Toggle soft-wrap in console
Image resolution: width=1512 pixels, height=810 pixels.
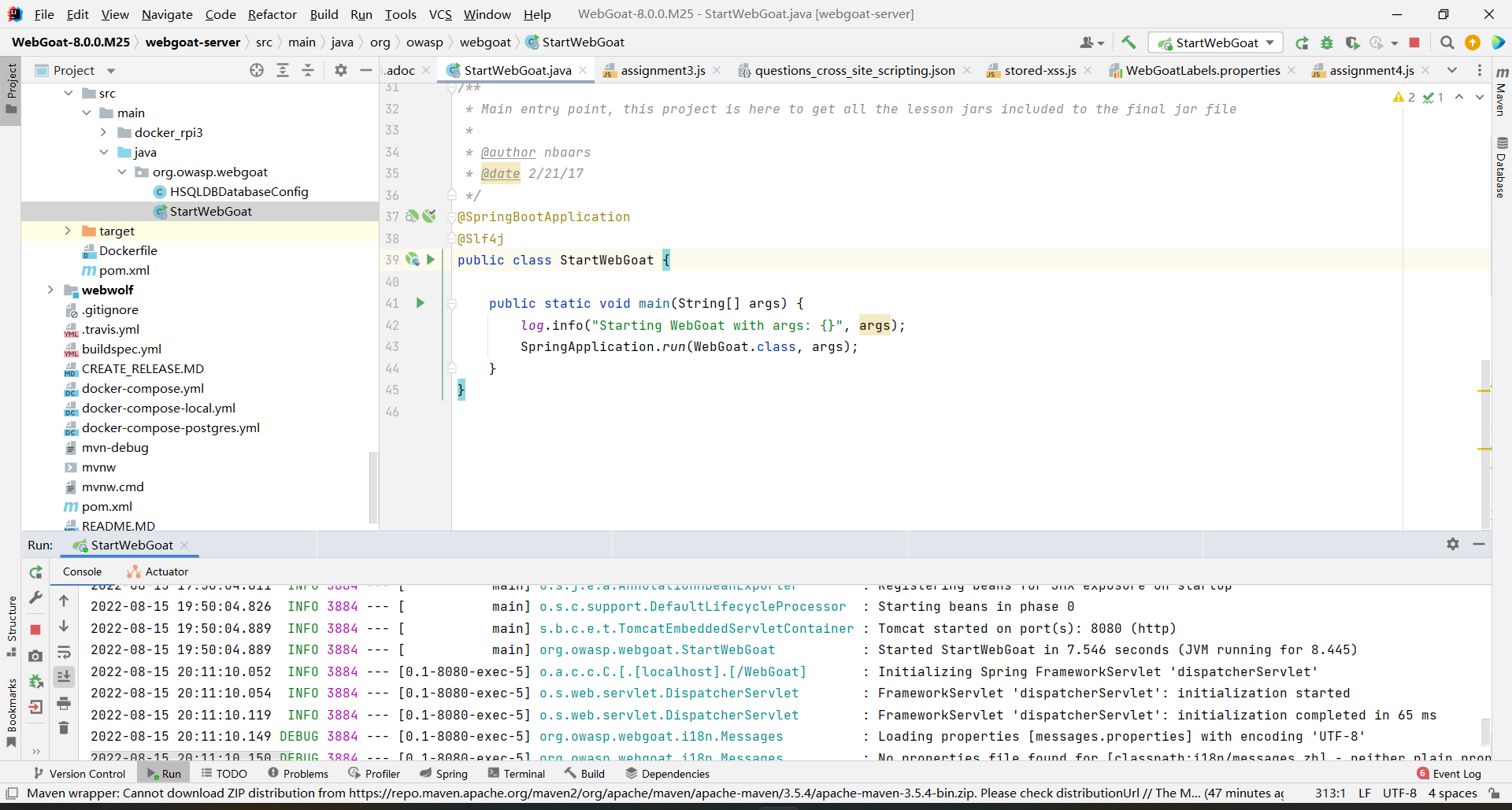point(64,653)
